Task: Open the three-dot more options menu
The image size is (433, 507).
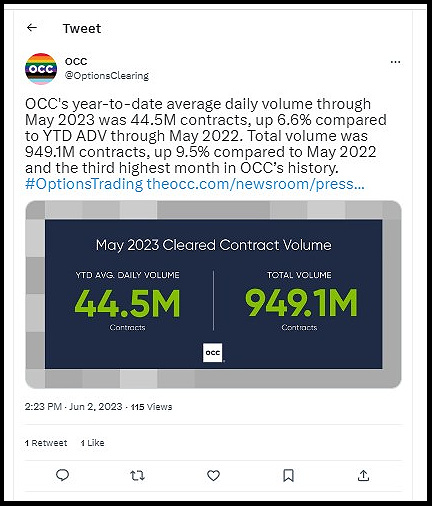Action: (x=395, y=62)
